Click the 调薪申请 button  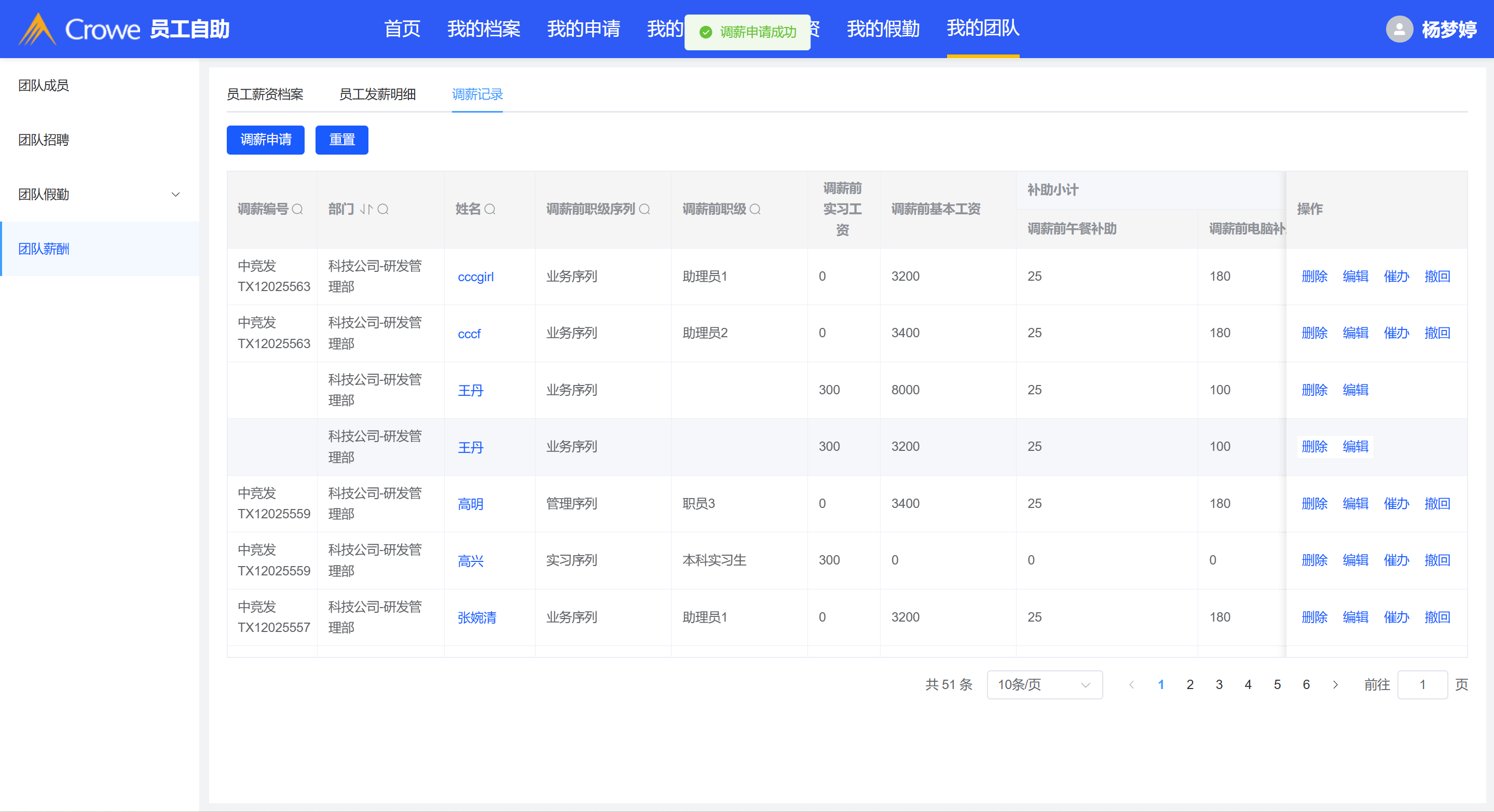pyautogui.click(x=266, y=140)
